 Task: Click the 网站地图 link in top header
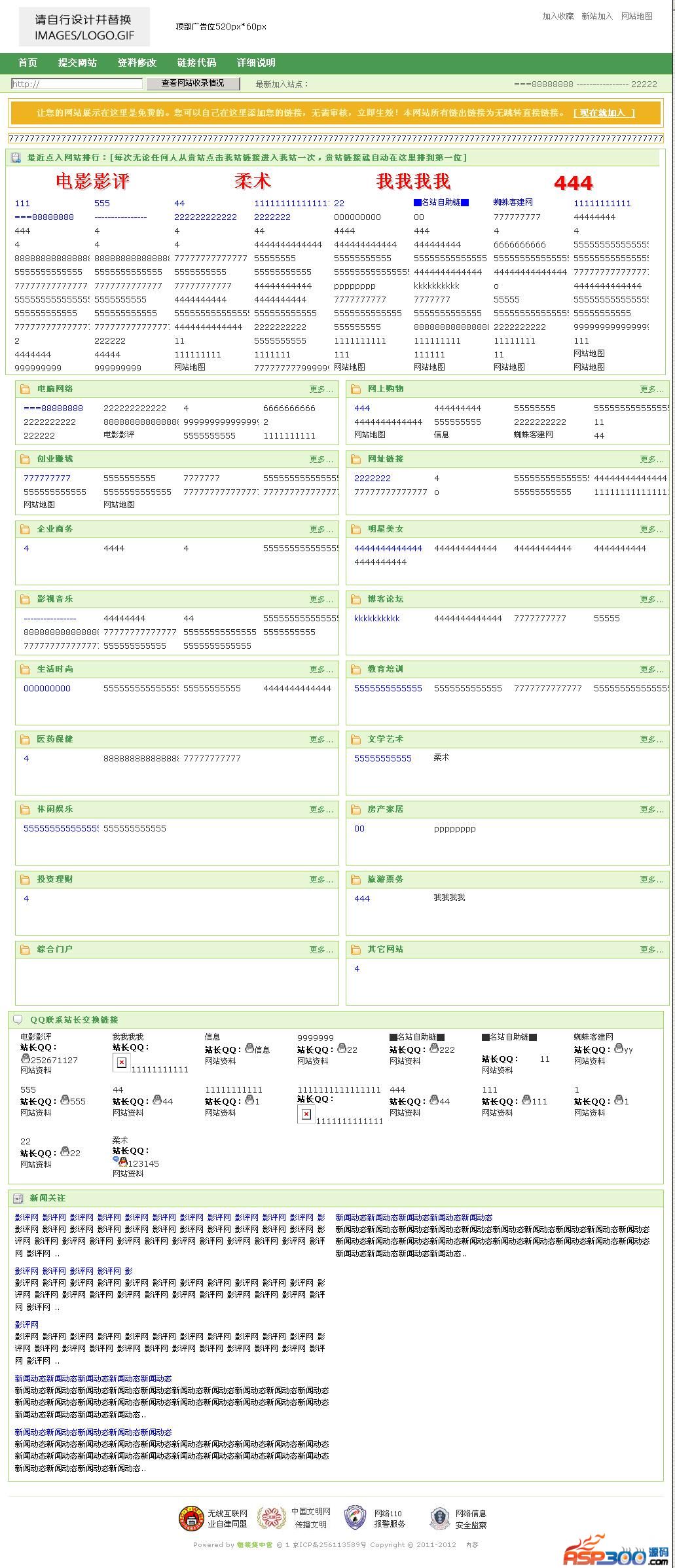click(x=636, y=16)
